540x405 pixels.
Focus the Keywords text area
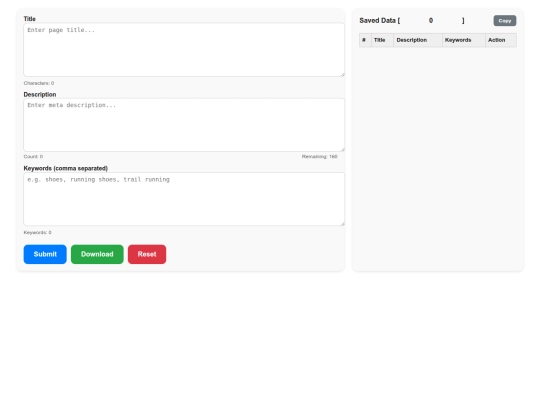pyautogui.click(x=184, y=199)
